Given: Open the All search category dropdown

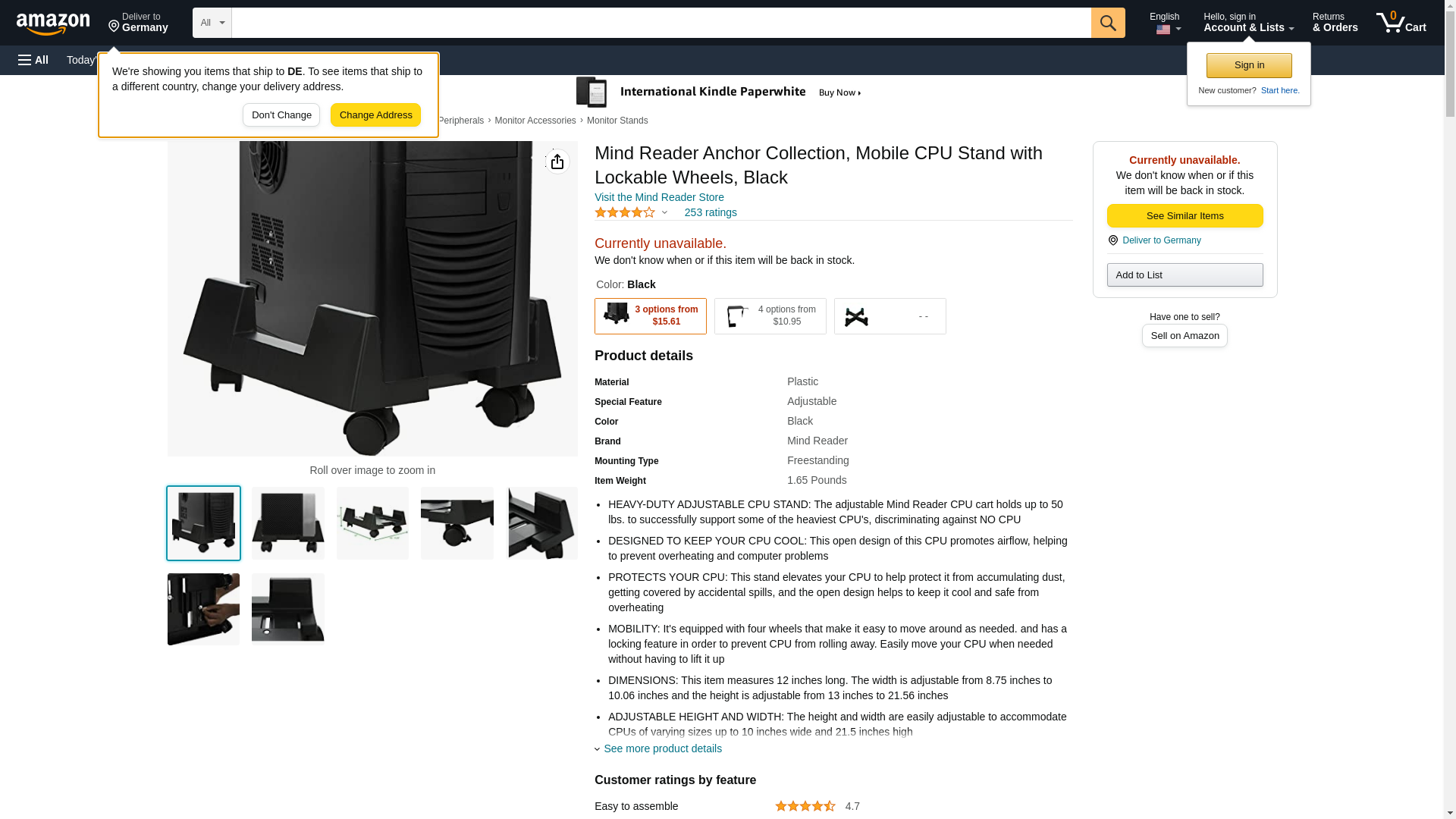Looking at the screenshot, I should [x=212, y=23].
